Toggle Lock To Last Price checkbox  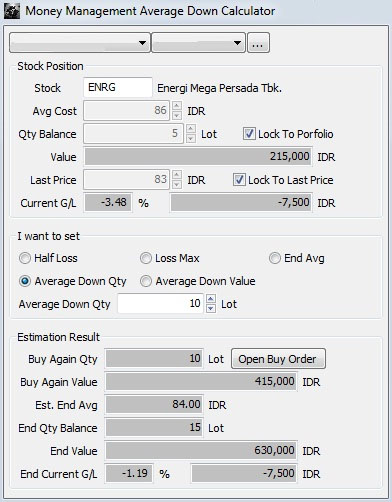coord(239,180)
